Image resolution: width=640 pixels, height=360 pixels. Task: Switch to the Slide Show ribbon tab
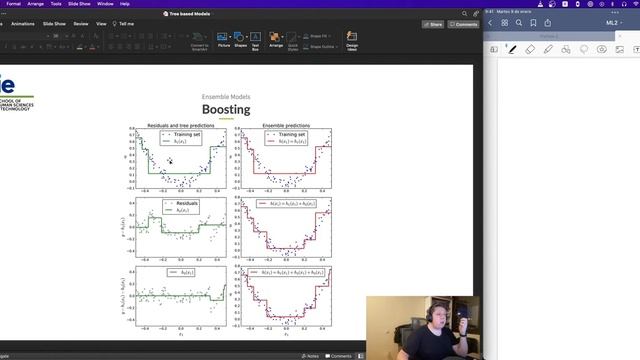pos(54,24)
